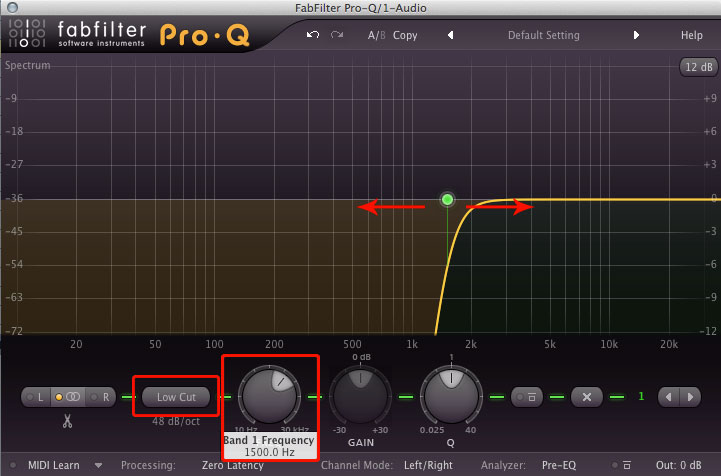Set band to Left channel only
Viewport: 721px width, 476px height.
[42, 397]
